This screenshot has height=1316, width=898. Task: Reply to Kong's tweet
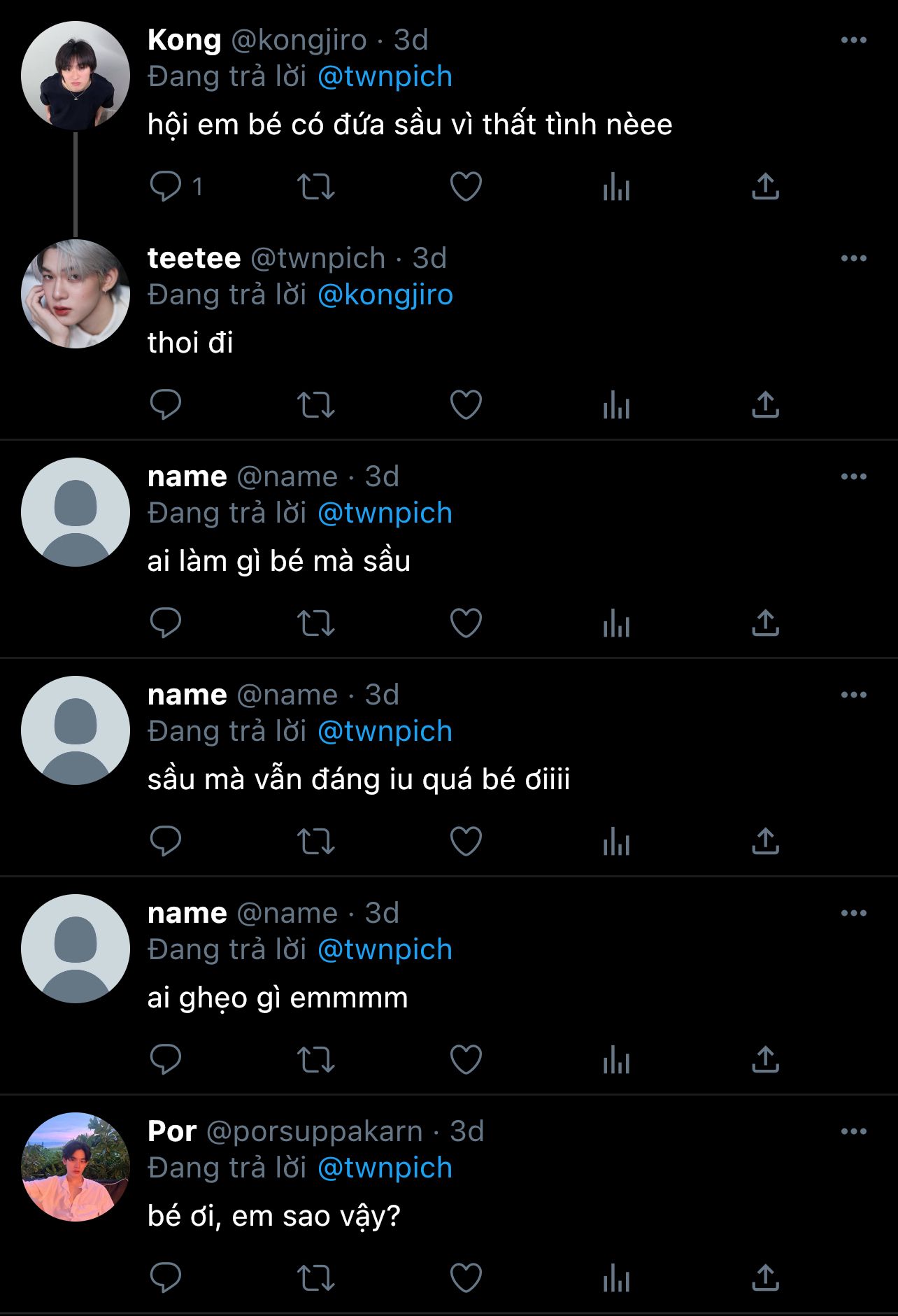point(166,187)
